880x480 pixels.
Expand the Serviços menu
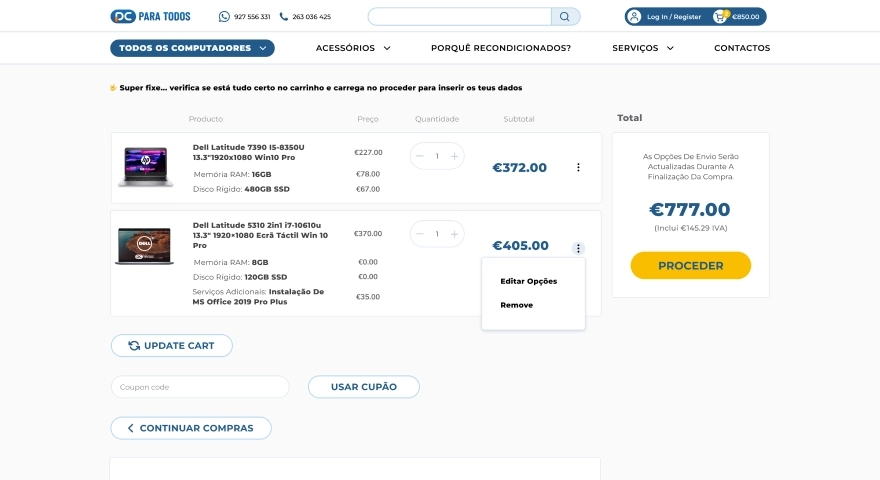[643, 48]
